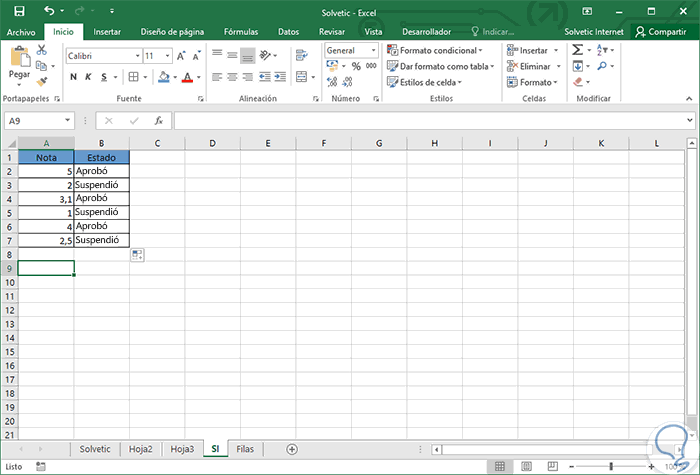Select the Page Layout view button
The height and width of the screenshot is (475, 700).
(526, 467)
